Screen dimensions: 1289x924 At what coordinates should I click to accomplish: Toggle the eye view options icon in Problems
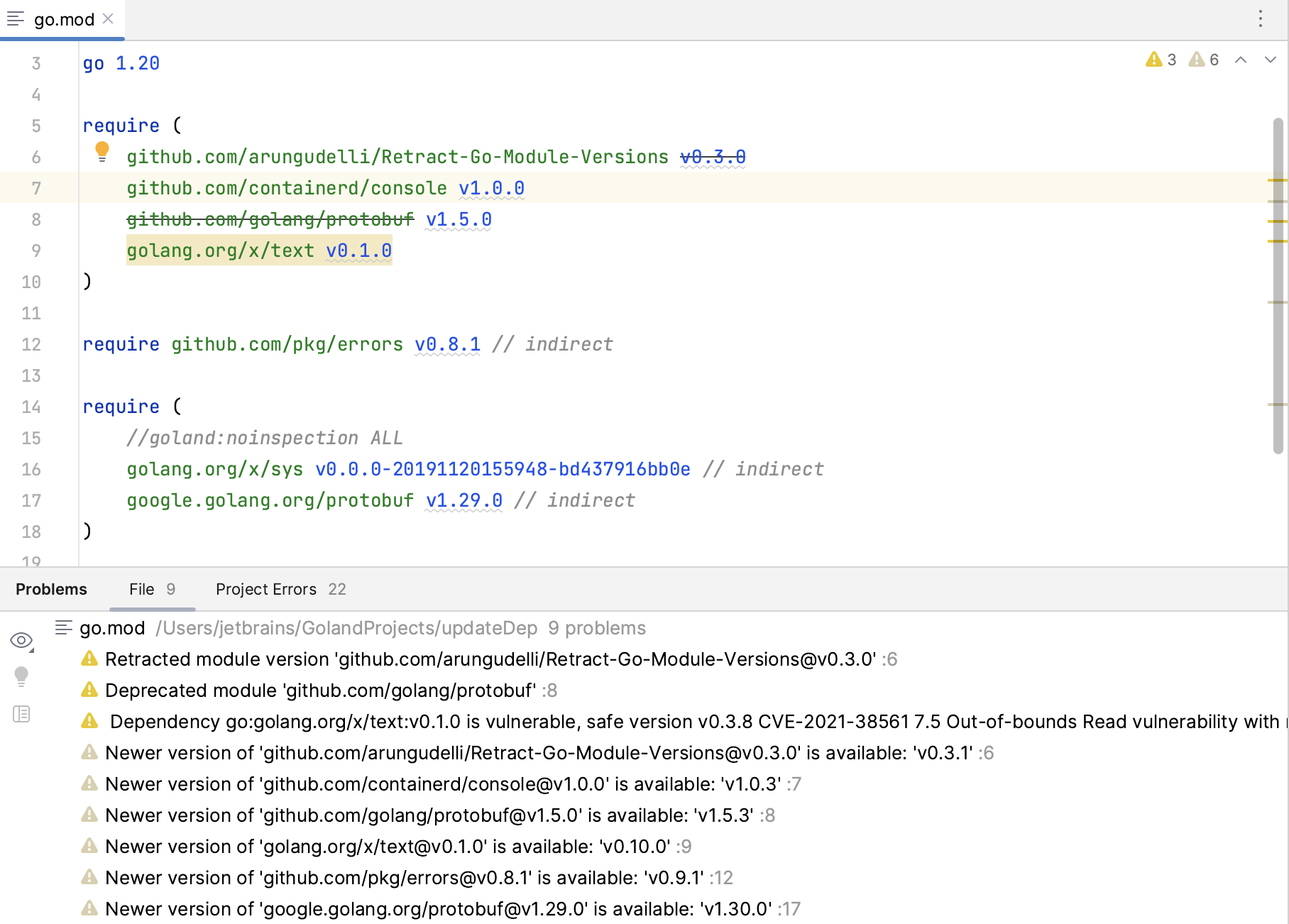[x=22, y=641]
